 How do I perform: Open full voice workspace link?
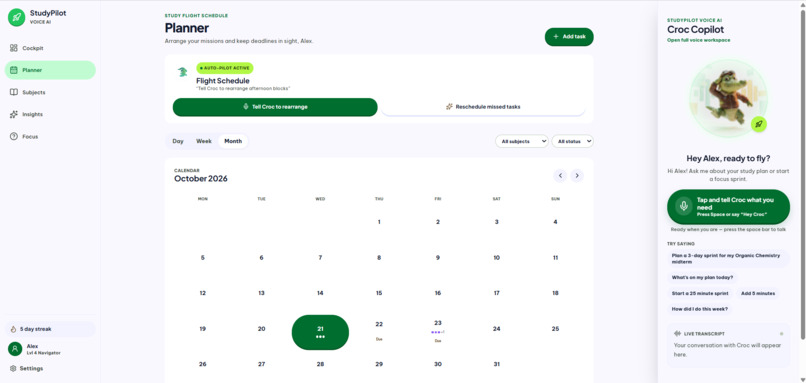click(x=699, y=40)
